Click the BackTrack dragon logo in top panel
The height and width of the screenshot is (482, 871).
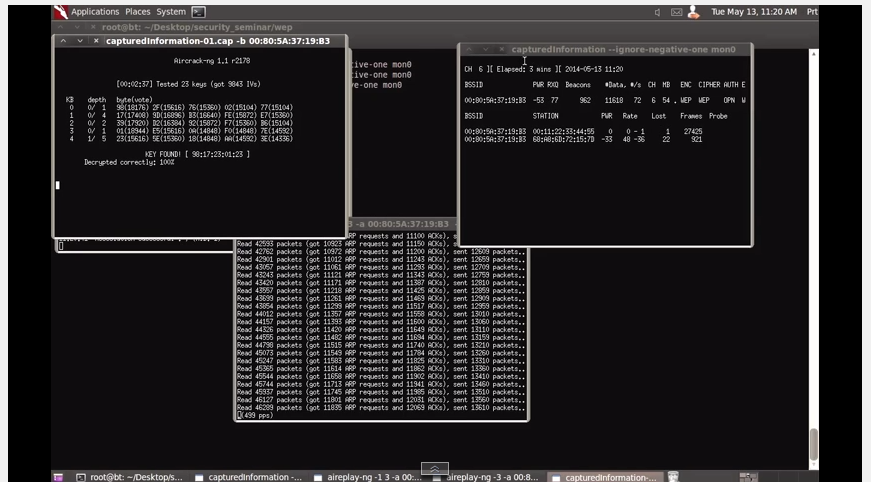[x=61, y=12]
